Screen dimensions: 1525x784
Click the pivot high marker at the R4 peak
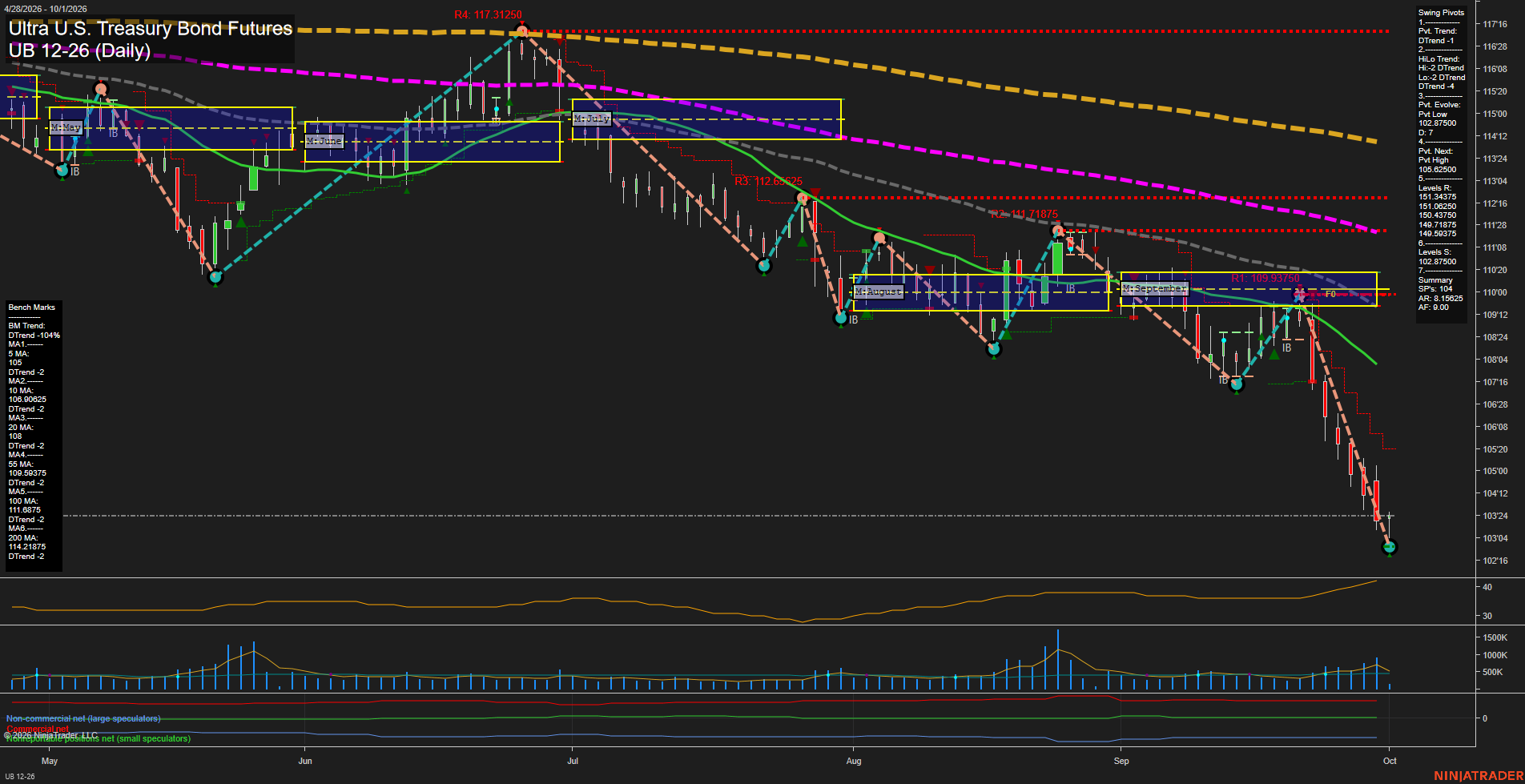pos(522,31)
